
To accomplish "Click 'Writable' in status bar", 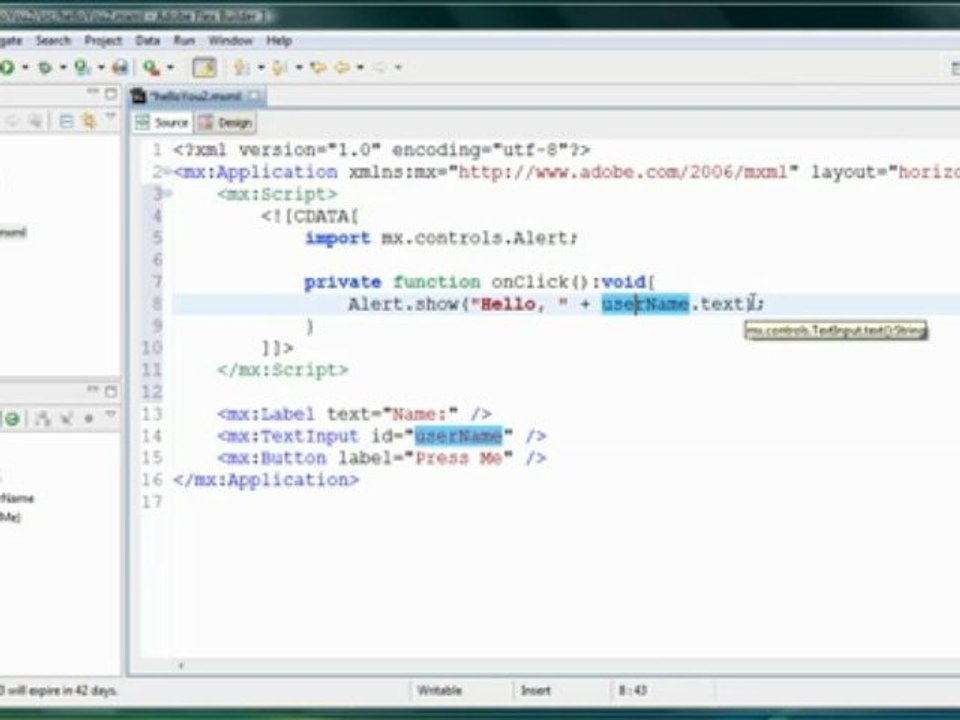I will (x=440, y=691).
